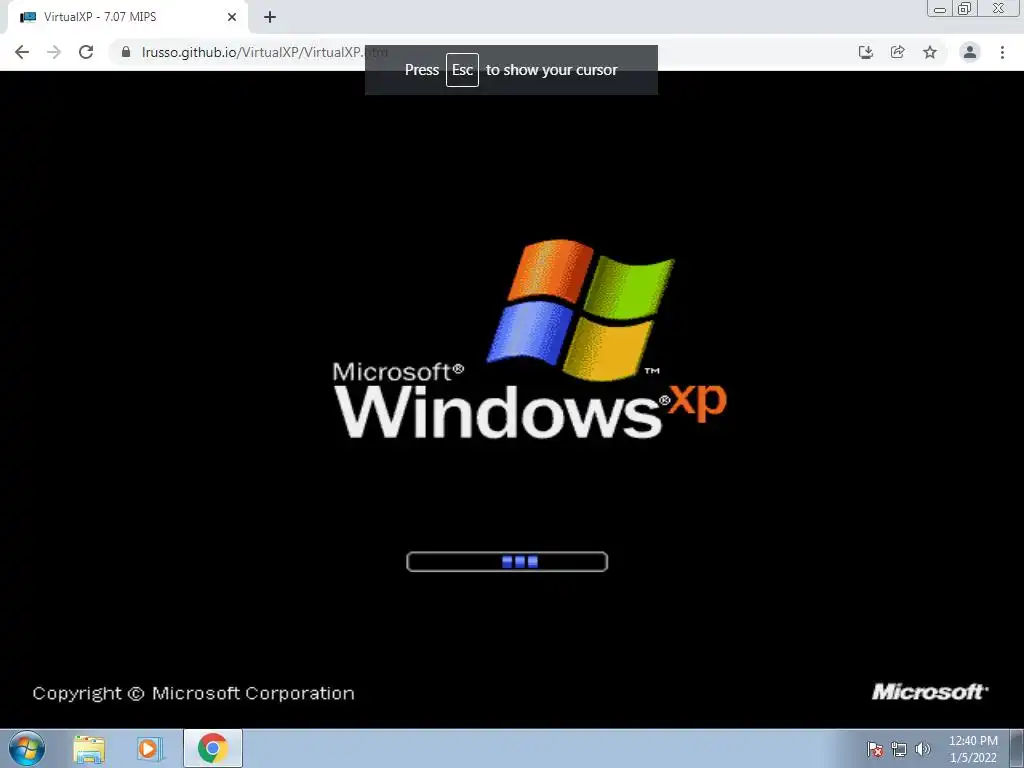1024x768 pixels.
Task: Launch Windows Media Player from taskbar
Action: [150, 749]
